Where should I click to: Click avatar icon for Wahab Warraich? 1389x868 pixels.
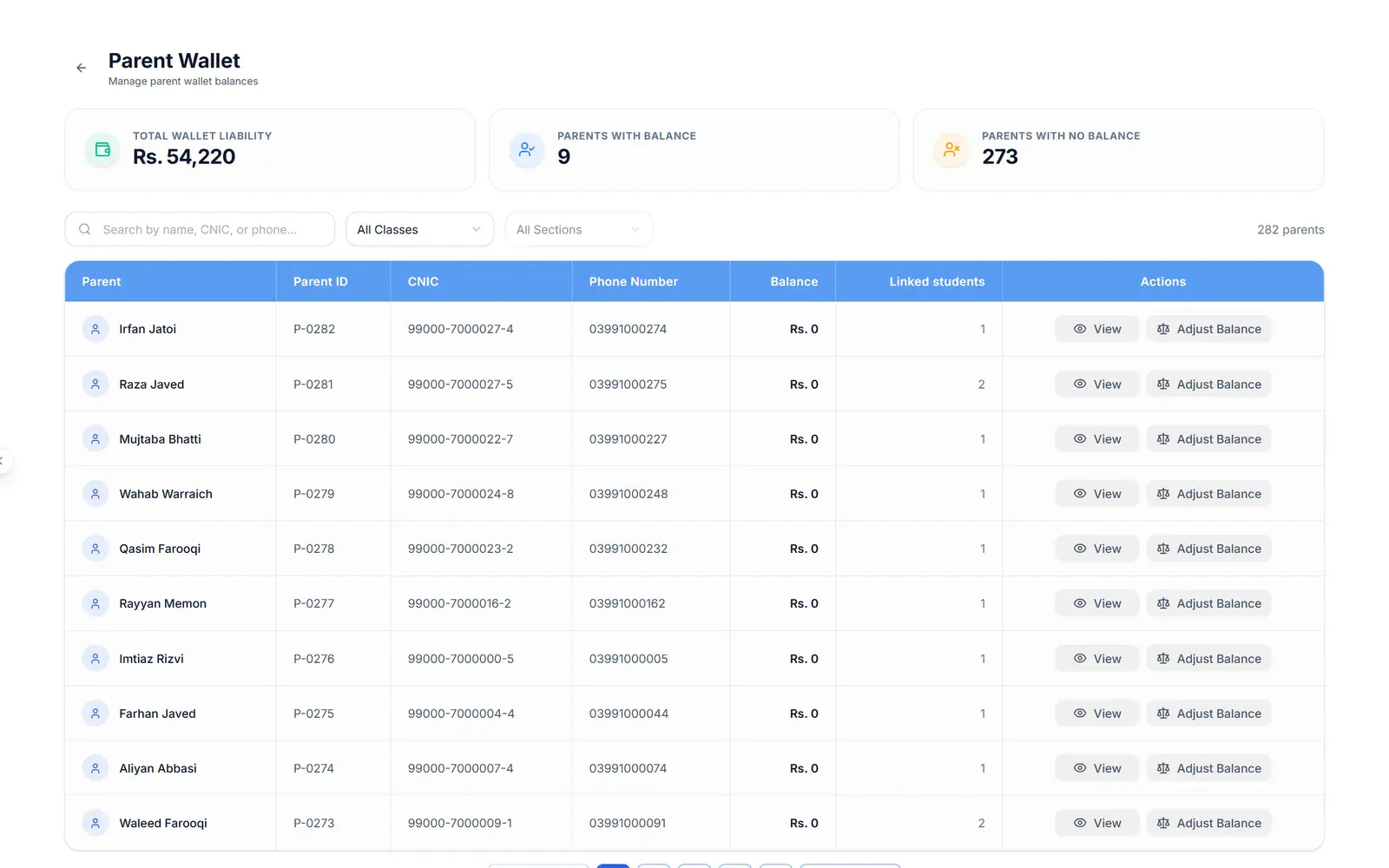pyautogui.click(x=95, y=494)
